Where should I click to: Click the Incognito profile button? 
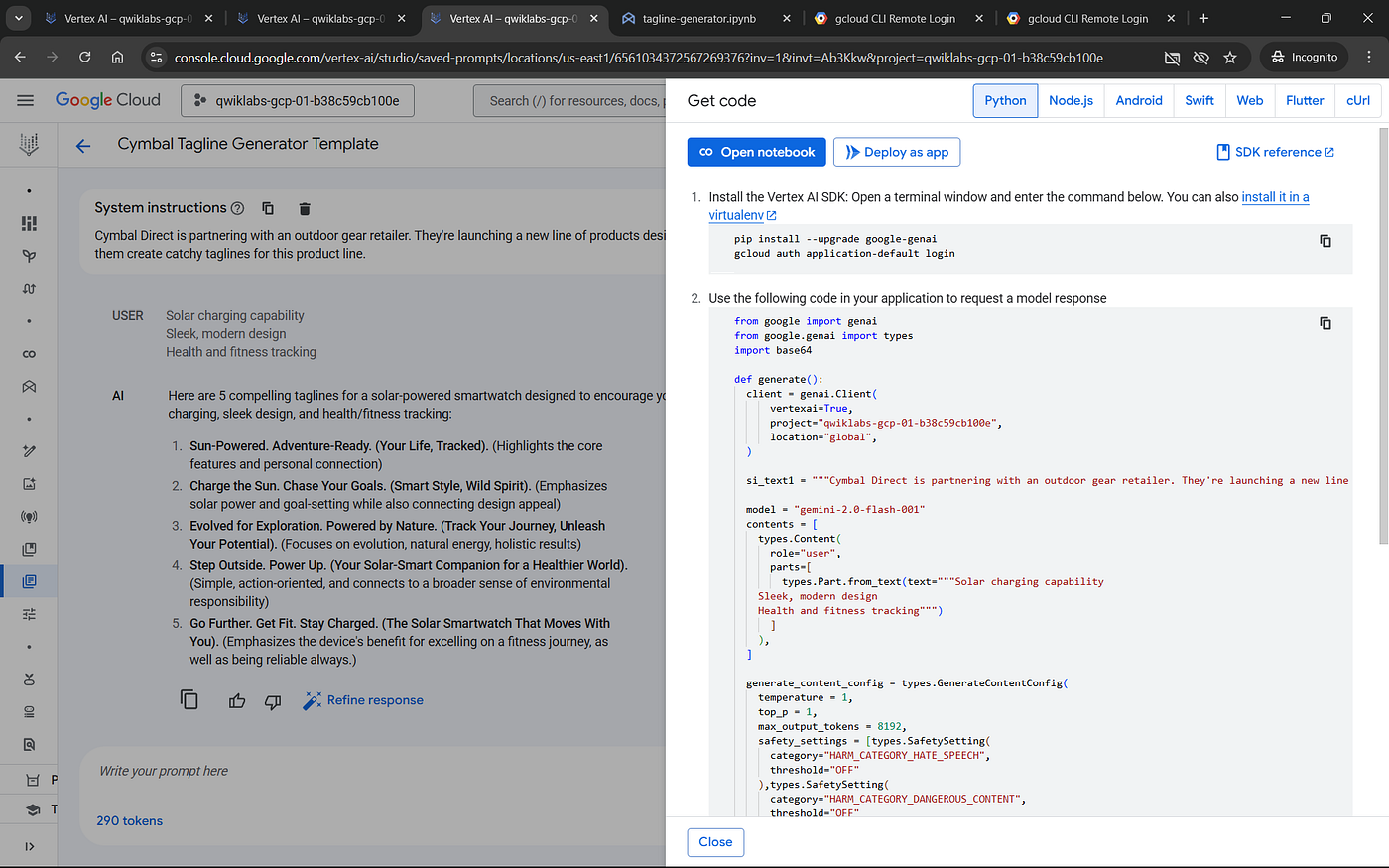(1305, 58)
